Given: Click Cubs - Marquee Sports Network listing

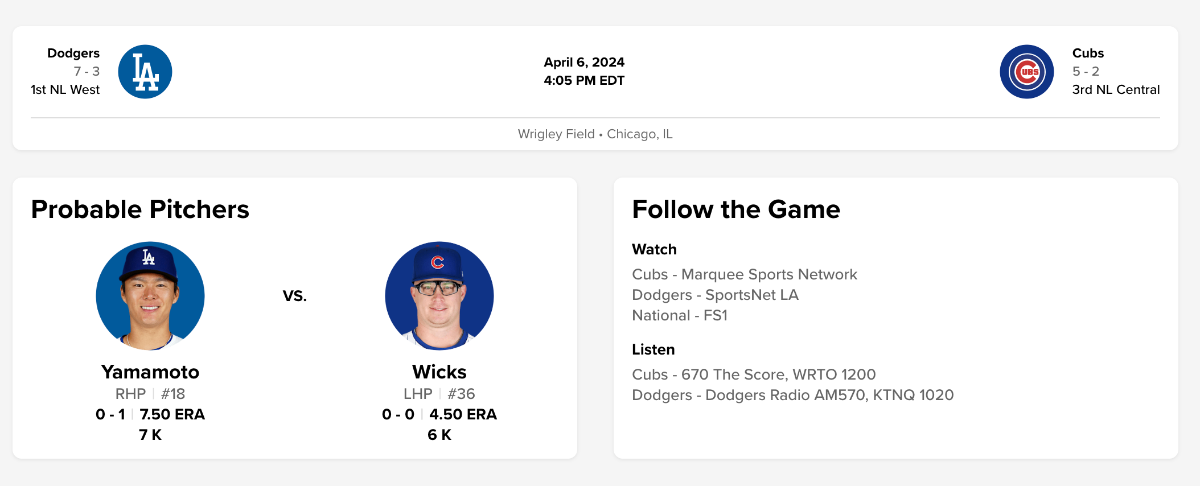Looking at the screenshot, I should (744, 274).
